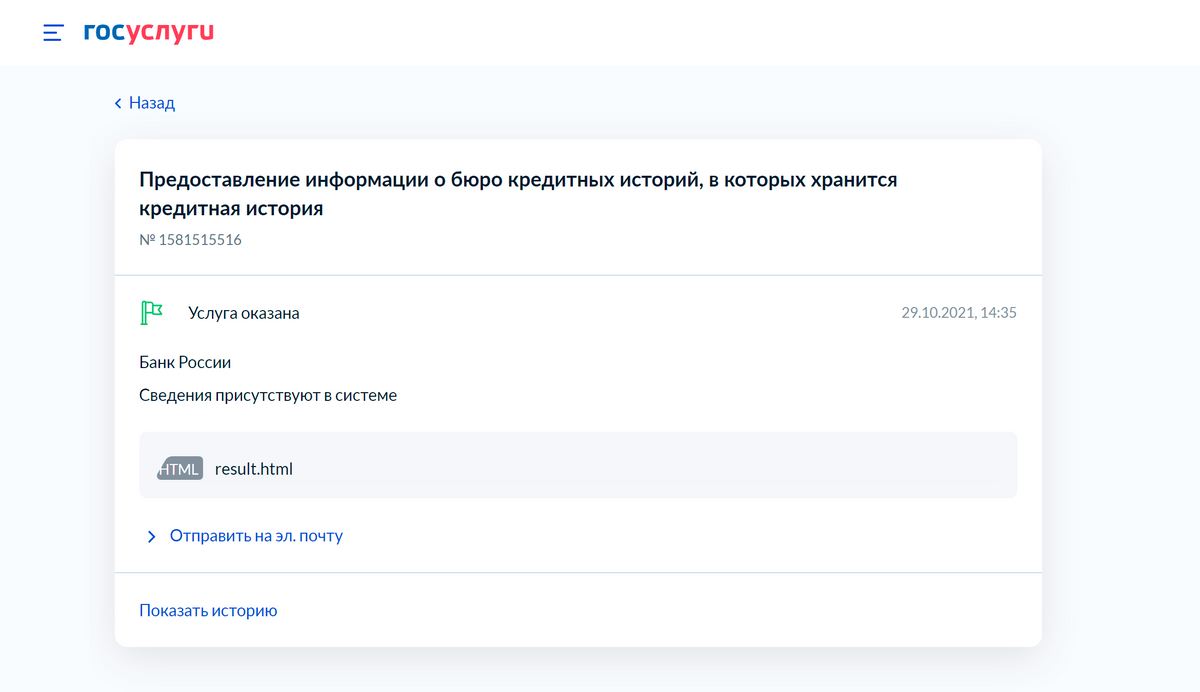Open the result.html file name
The image size is (1200, 692).
pyautogui.click(x=254, y=468)
